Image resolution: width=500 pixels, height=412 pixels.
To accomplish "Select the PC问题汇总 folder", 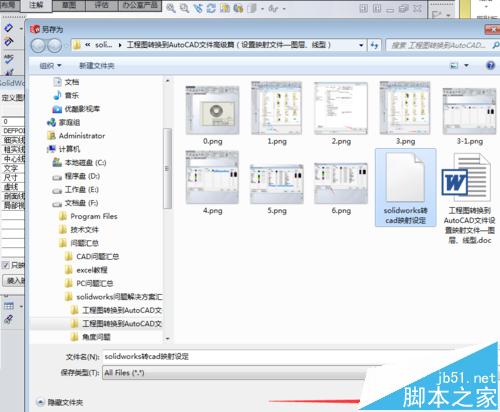I will pos(89,283).
